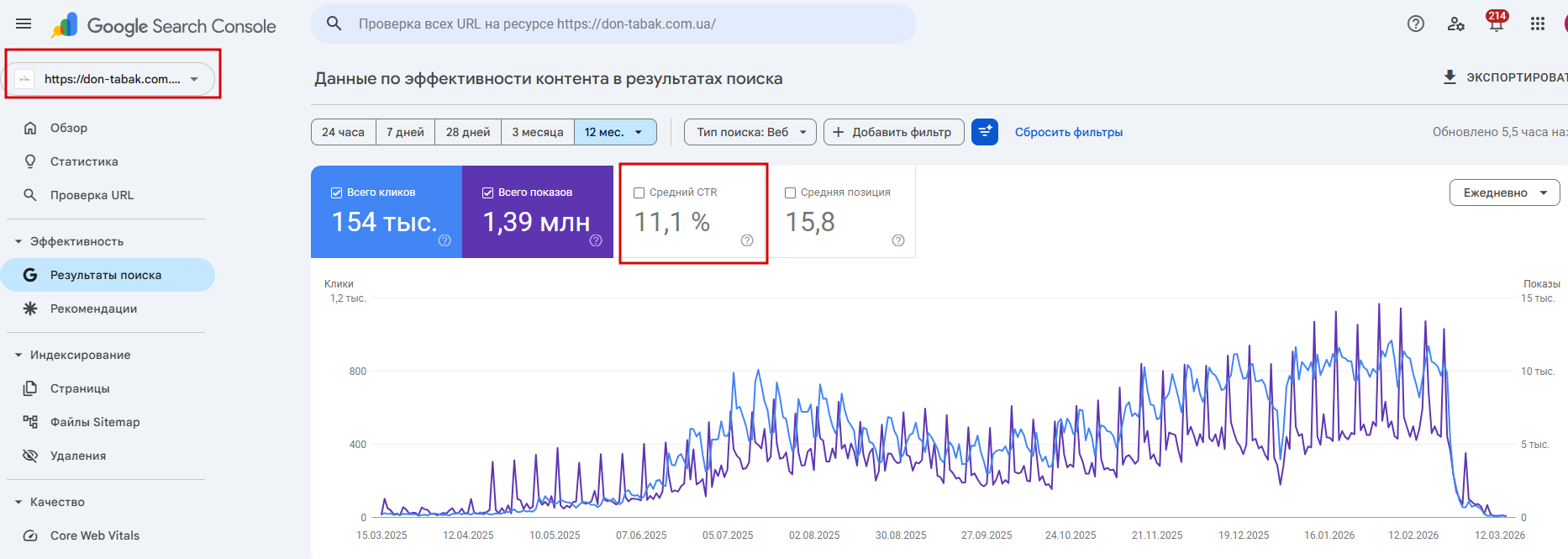Click the Google Search Console logo

point(163,25)
